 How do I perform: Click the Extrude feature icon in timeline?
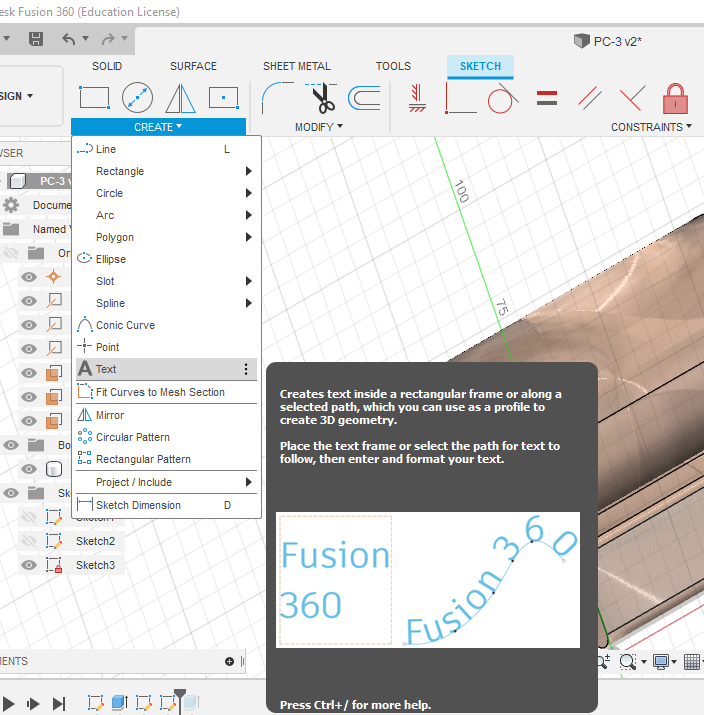[119, 703]
